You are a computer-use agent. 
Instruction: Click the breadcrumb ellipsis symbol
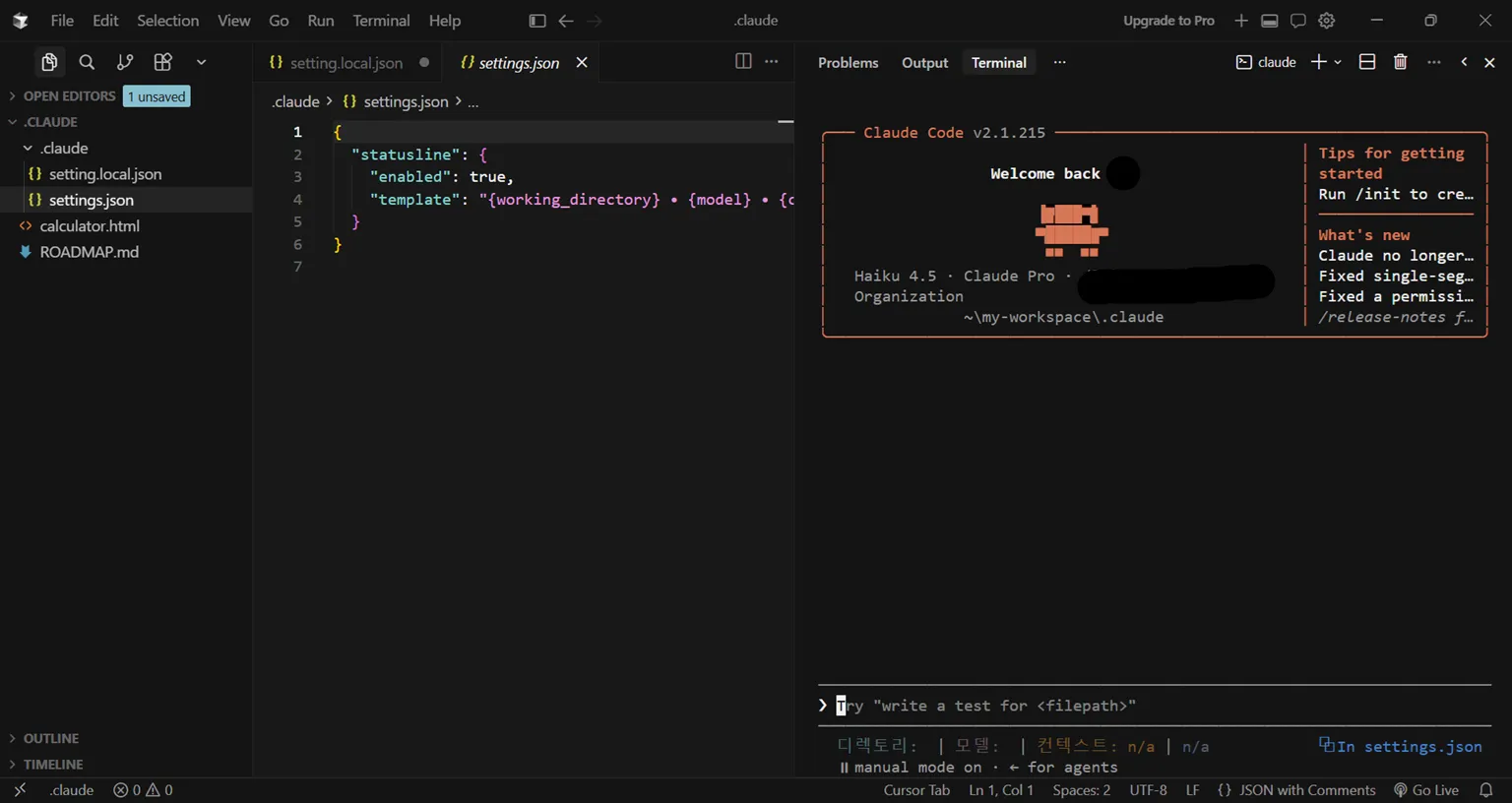pyautogui.click(x=472, y=101)
